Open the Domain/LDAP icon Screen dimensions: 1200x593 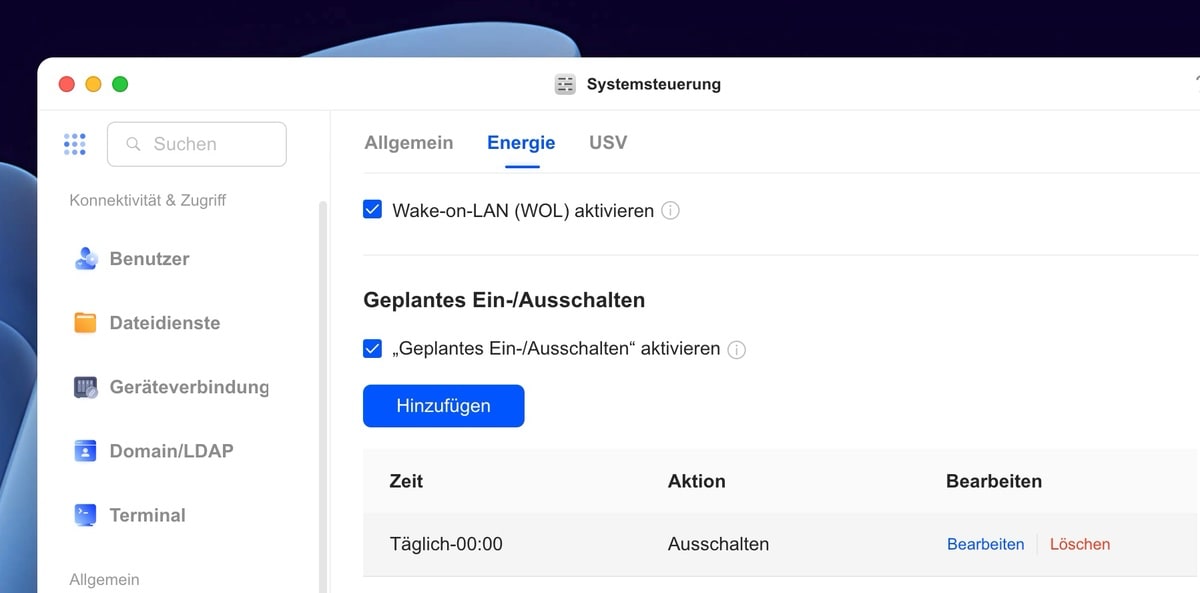point(86,451)
